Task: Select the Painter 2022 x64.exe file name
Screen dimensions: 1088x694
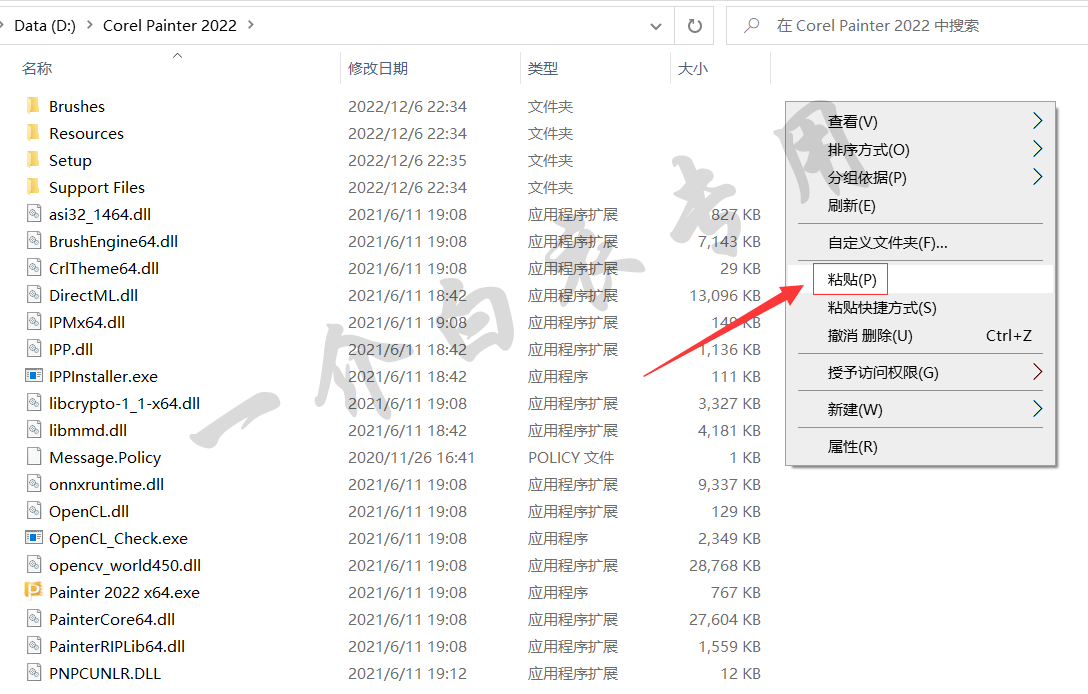Action: 124,592
